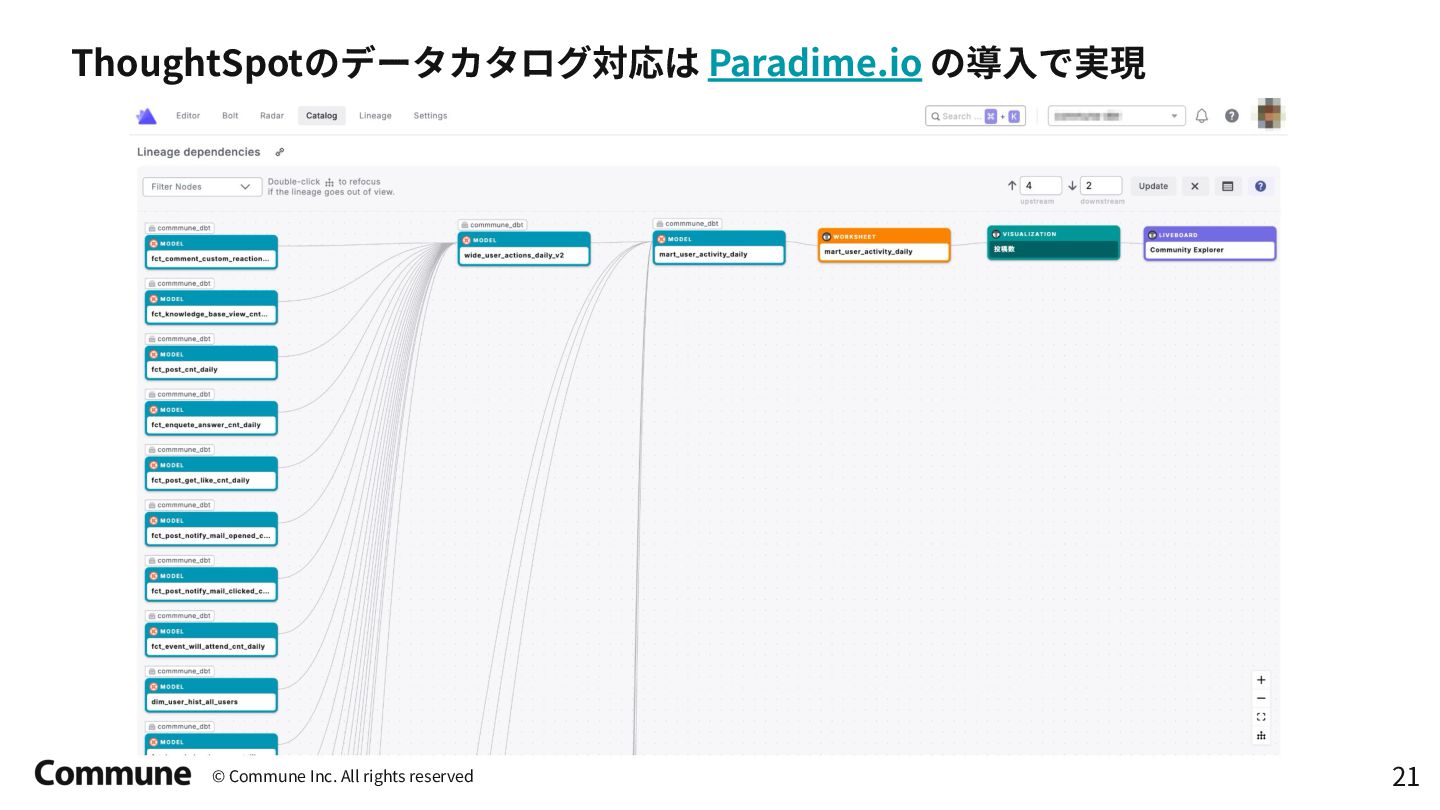Click the X clear button in lineage toolbar
This screenshot has width=1440, height=810.
[x=1195, y=186]
